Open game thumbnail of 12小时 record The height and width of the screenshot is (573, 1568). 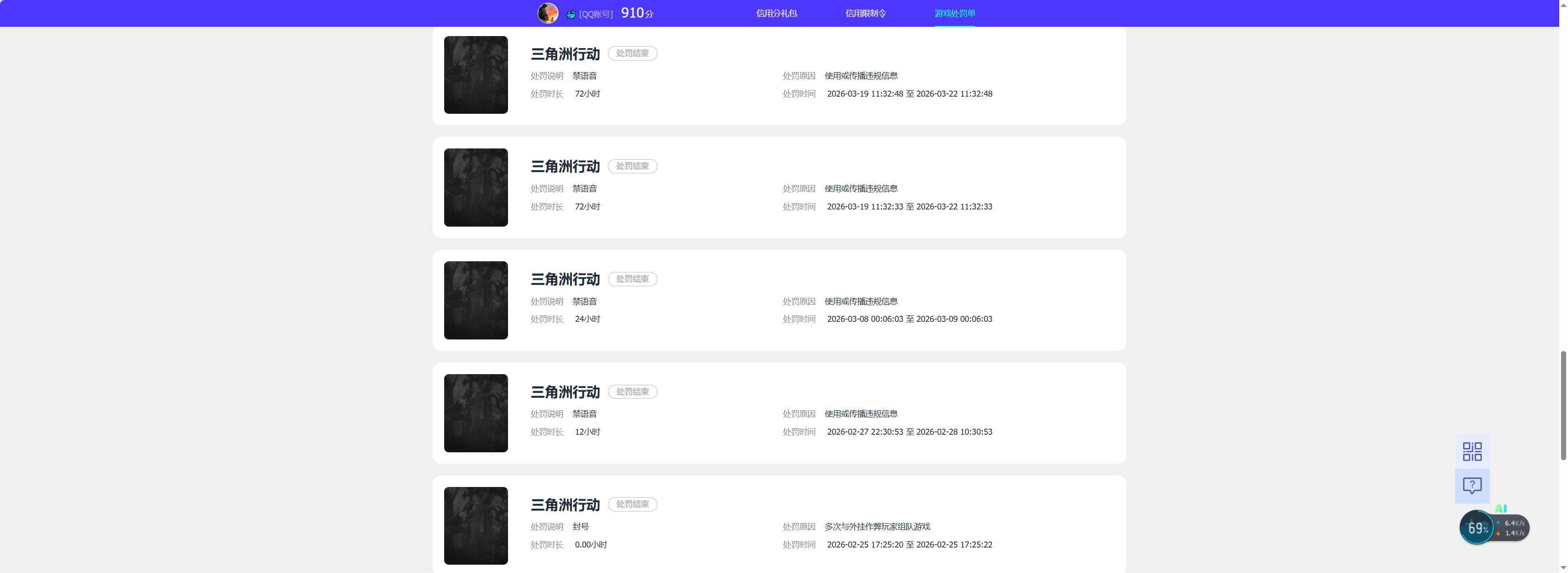(475, 413)
